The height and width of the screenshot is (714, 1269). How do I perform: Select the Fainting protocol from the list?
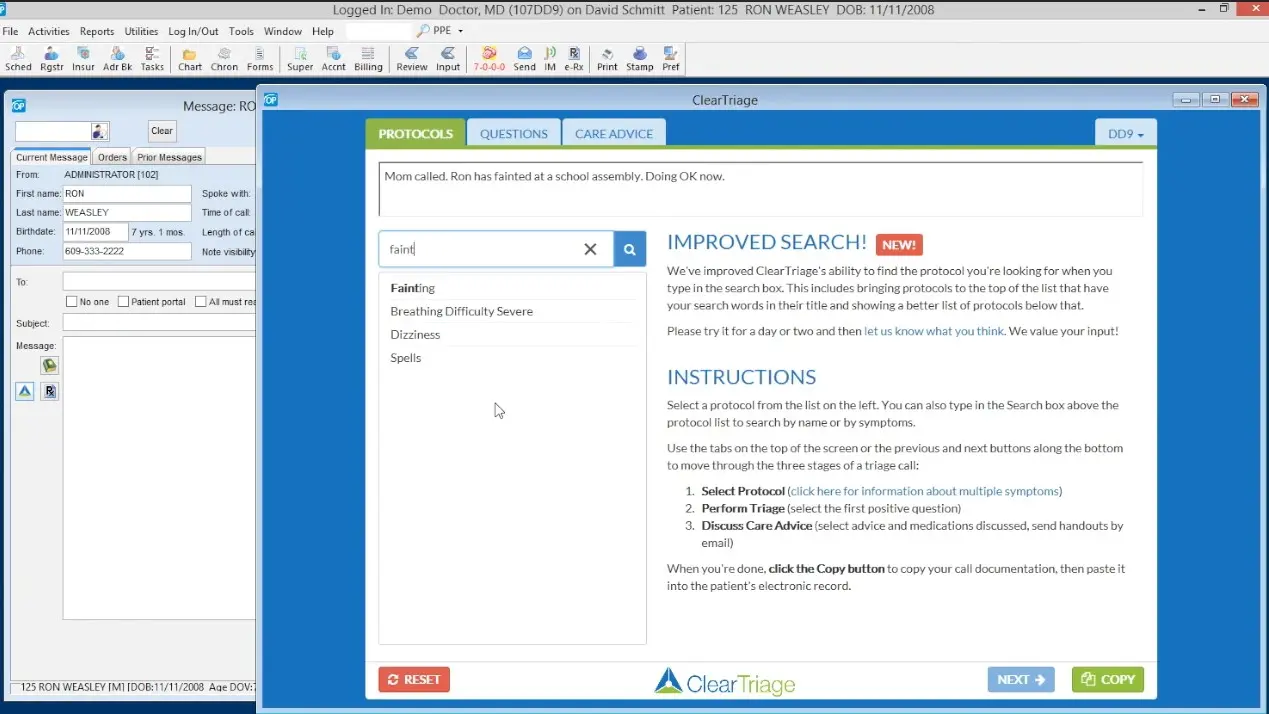[412, 287]
